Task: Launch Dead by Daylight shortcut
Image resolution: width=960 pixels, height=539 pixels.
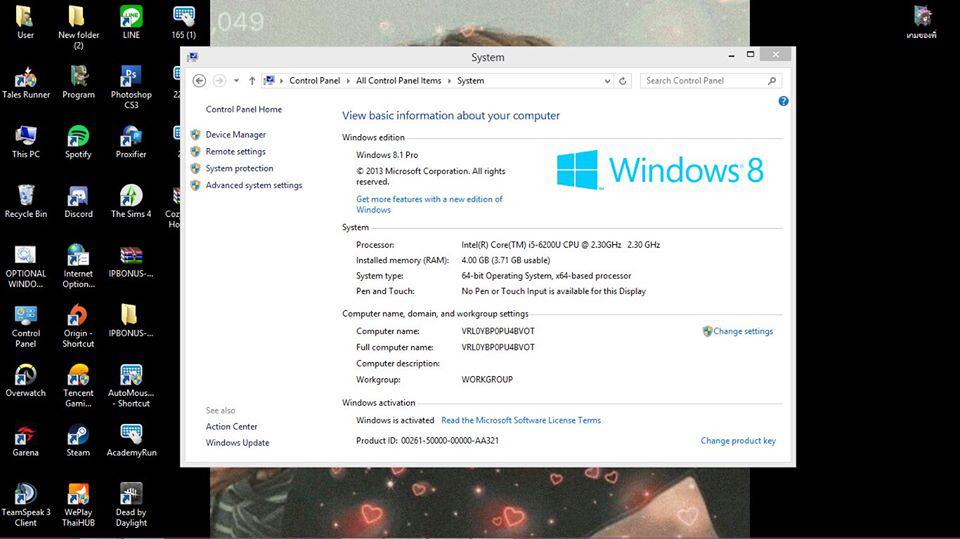Action: tap(131, 505)
